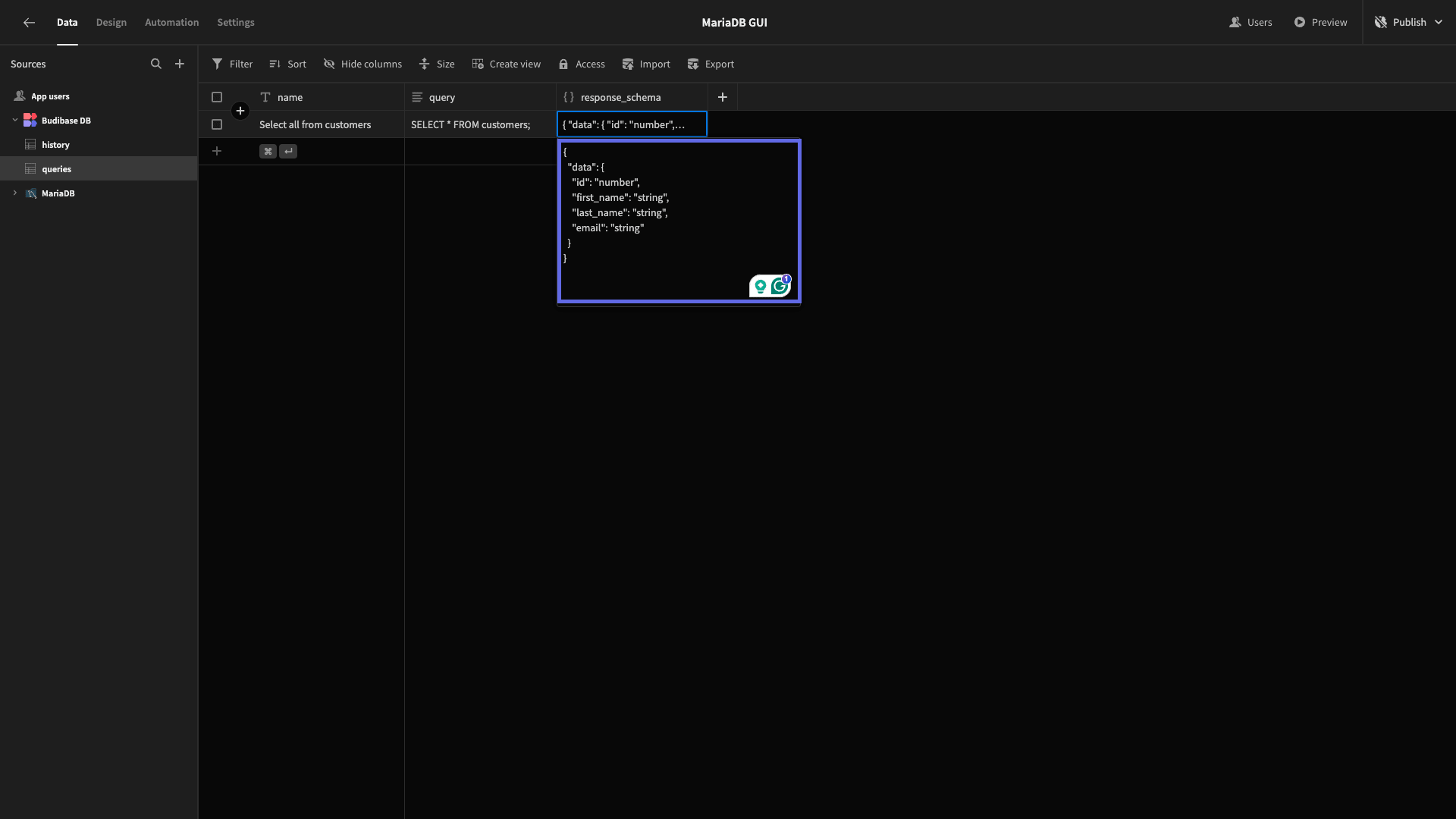Click Create view
1456x819 pixels.
click(506, 64)
